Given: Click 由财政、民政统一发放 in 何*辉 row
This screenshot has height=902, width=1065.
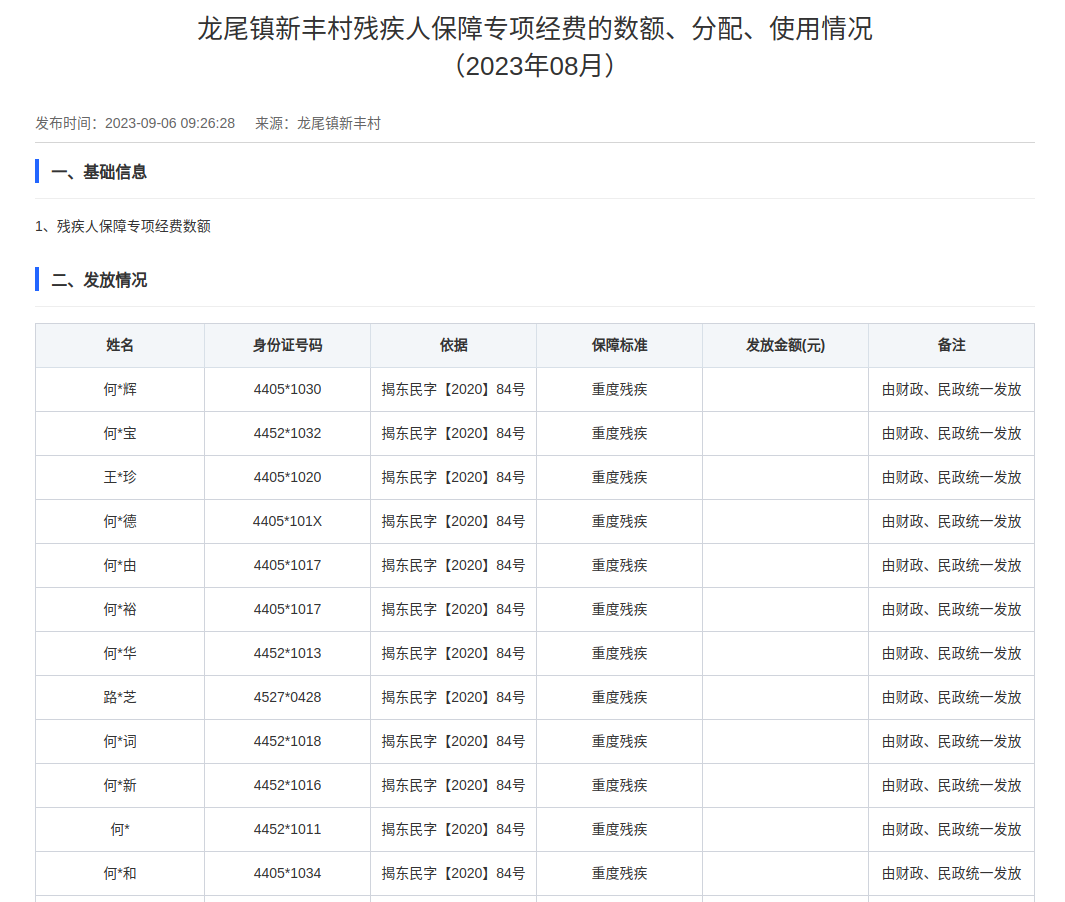Looking at the screenshot, I should pyautogui.click(x=951, y=389).
